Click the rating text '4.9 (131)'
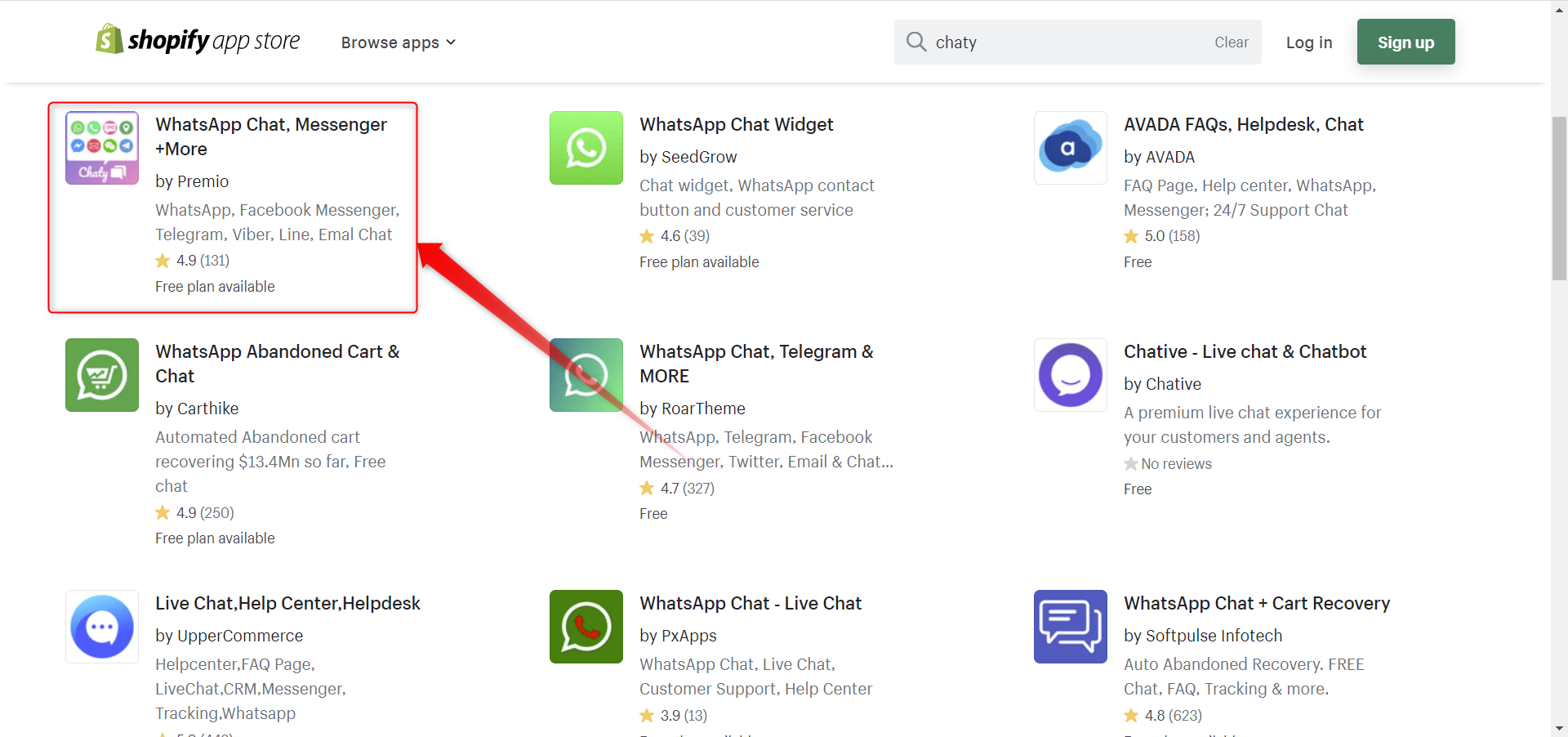The height and width of the screenshot is (737, 1568). pyautogui.click(x=203, y=261)
